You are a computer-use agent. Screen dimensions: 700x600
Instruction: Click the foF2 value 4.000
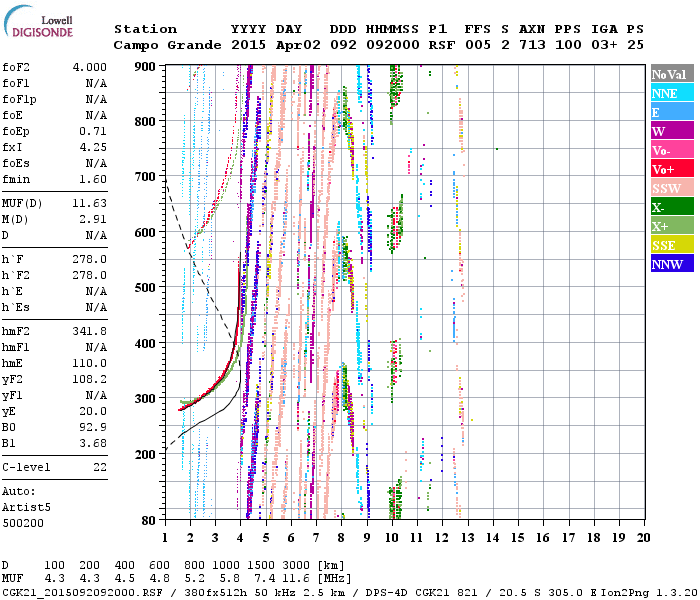(90, 67)
